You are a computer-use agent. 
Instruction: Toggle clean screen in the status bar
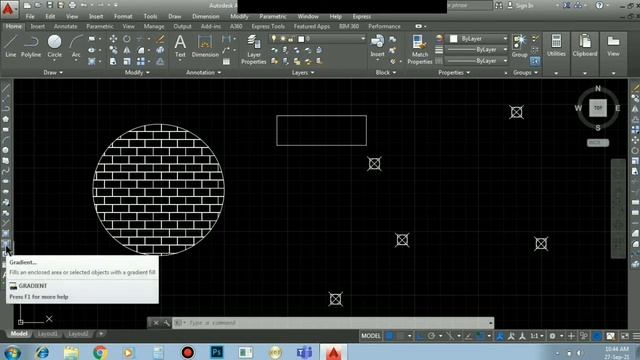pos(625,336)
